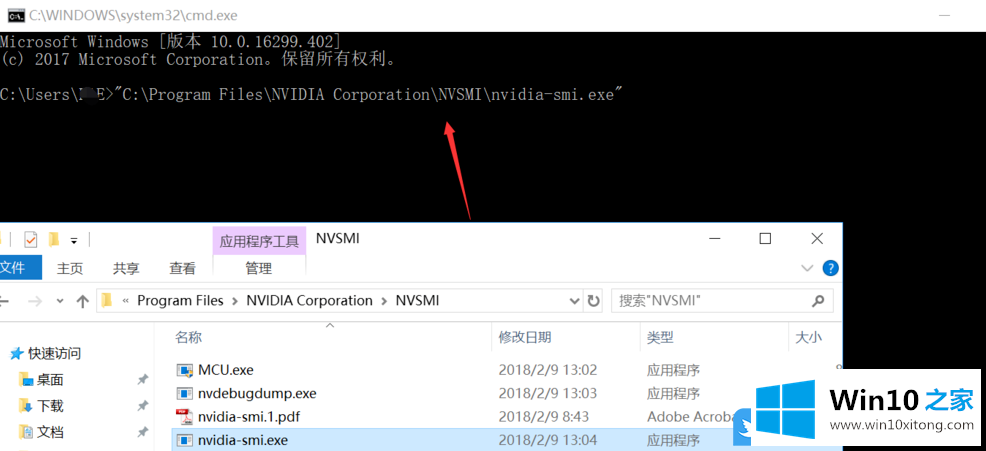986x451 pixels.
Task: Open 桌面 in the navigation pane
Action: click(x=42, y=380)
